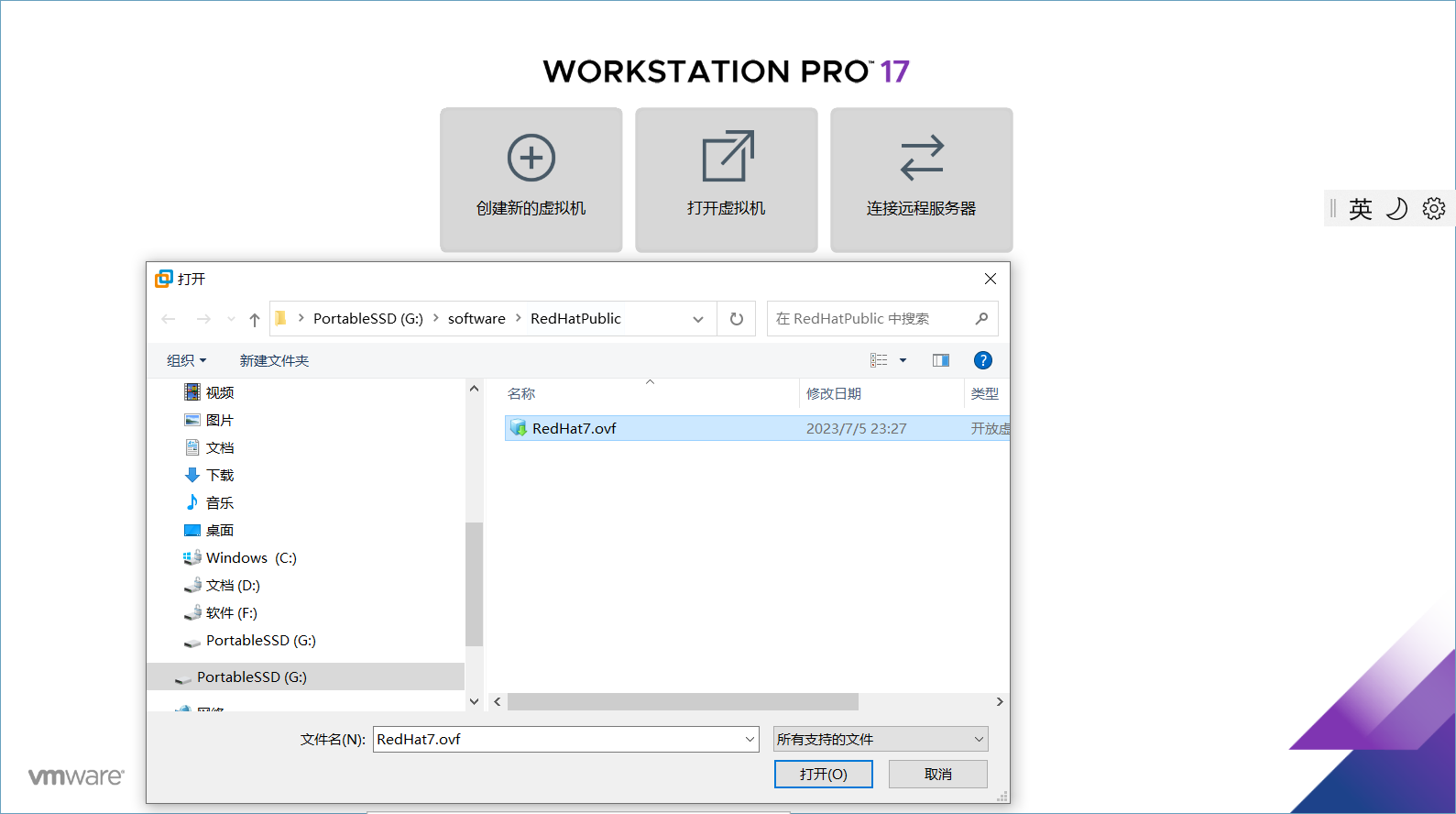
Task: Expand the address bar history dropdown
Action: click(x=698, y=319)
